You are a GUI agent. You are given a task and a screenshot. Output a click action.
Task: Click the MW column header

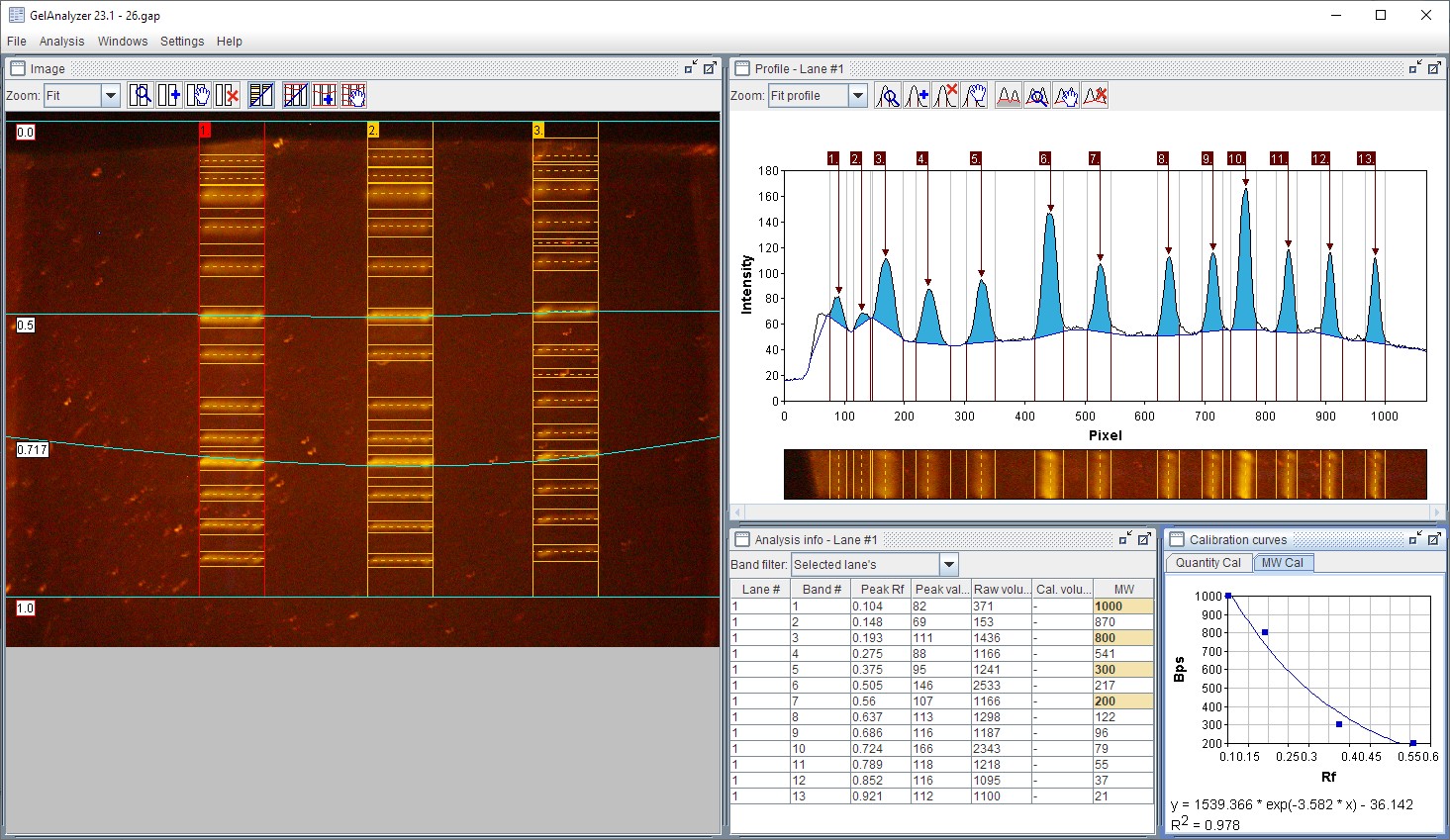1123,589
